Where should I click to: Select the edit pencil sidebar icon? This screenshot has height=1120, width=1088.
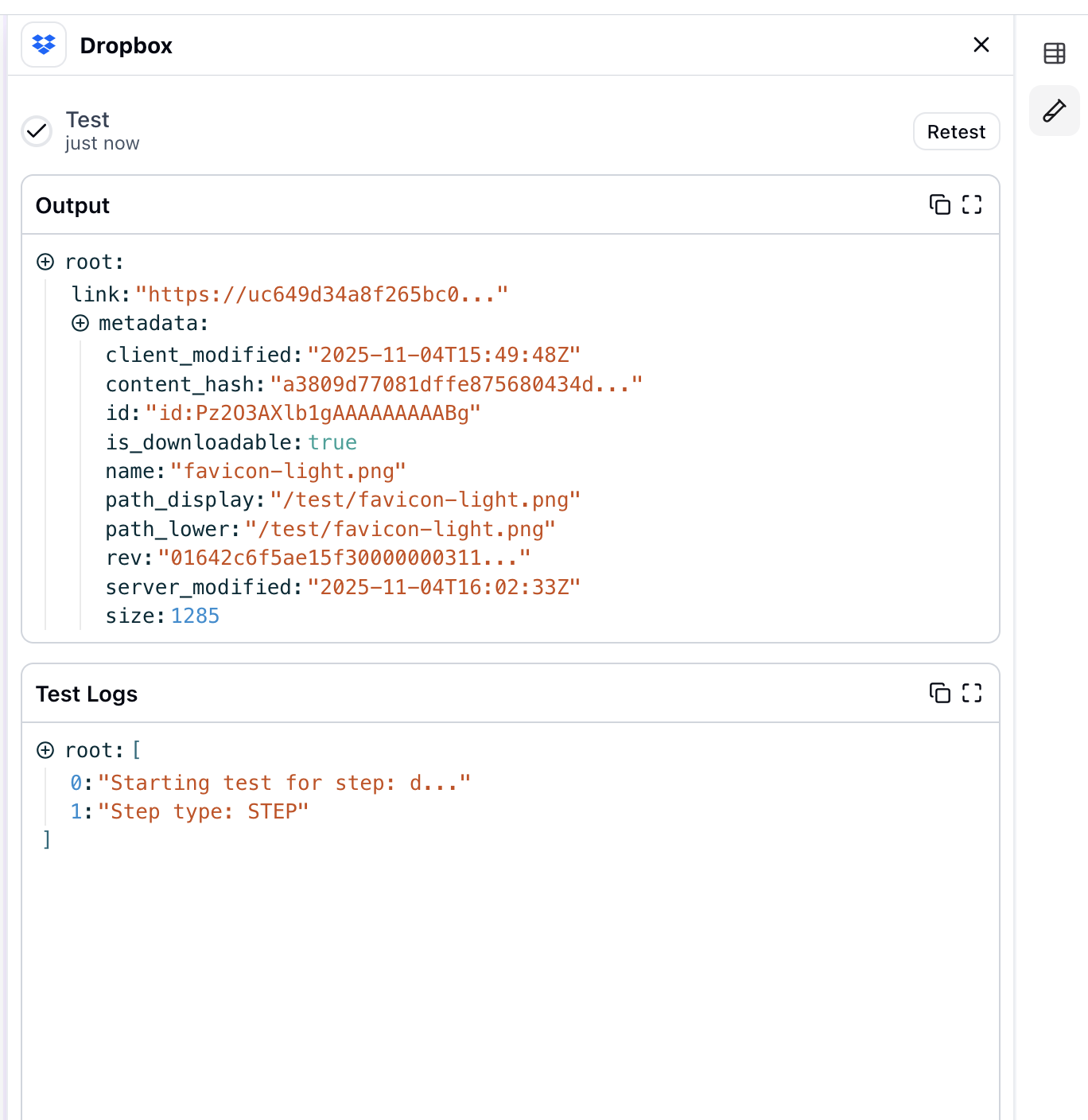tap(1054, 111)
